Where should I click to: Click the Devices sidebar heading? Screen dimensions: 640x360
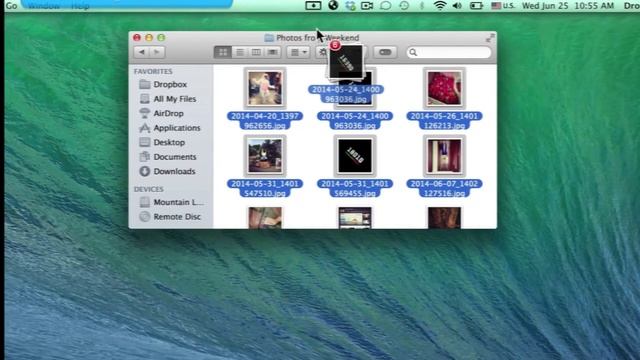pyautogui.click(x=149, y=189)
